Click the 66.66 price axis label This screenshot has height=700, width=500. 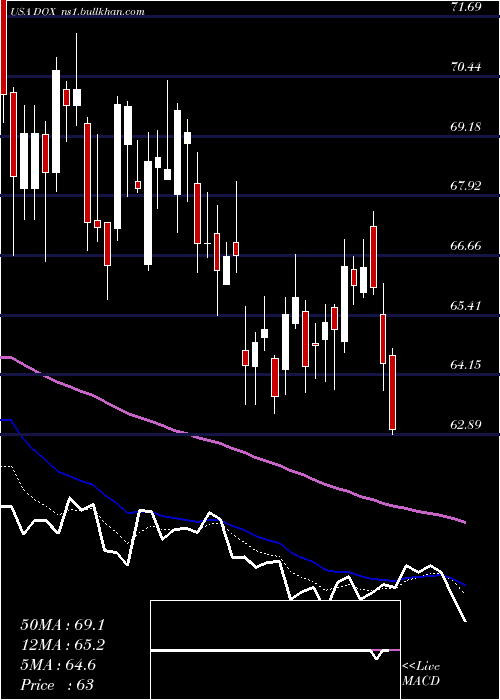click(x=466, y=246)
